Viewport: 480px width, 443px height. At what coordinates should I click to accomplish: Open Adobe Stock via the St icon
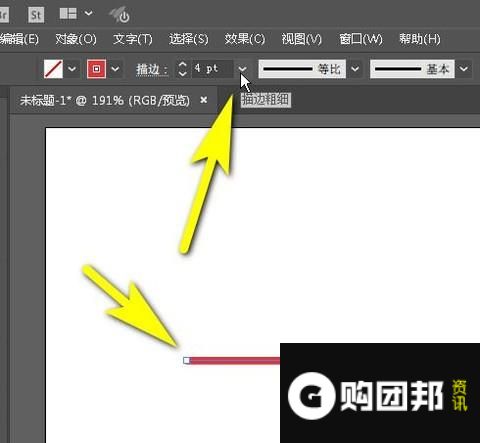click(x=36, y=14)
